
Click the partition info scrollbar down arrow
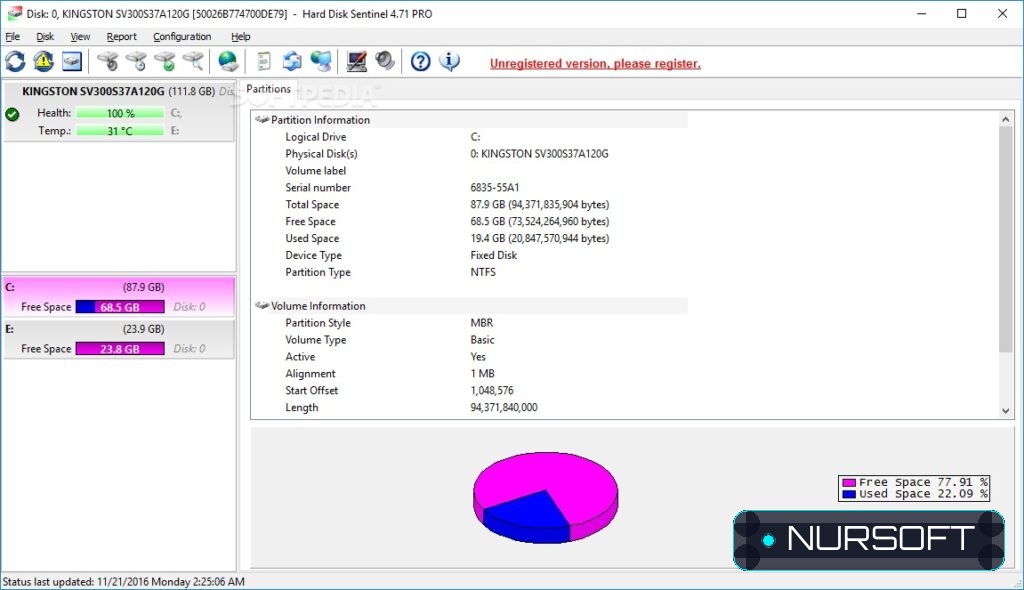point(1006,411)
